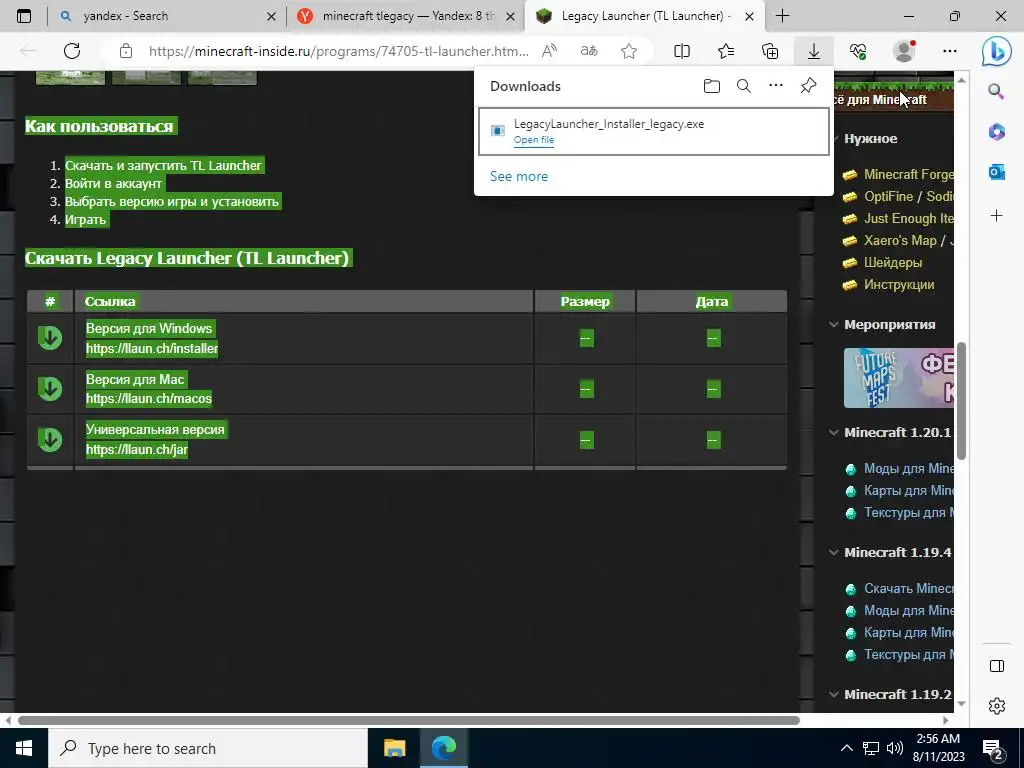Viewport: 1024px width, 768px height.
Task: Open Browser essentials heart icon
Action: pyautogui.click(x=858, y=51)
